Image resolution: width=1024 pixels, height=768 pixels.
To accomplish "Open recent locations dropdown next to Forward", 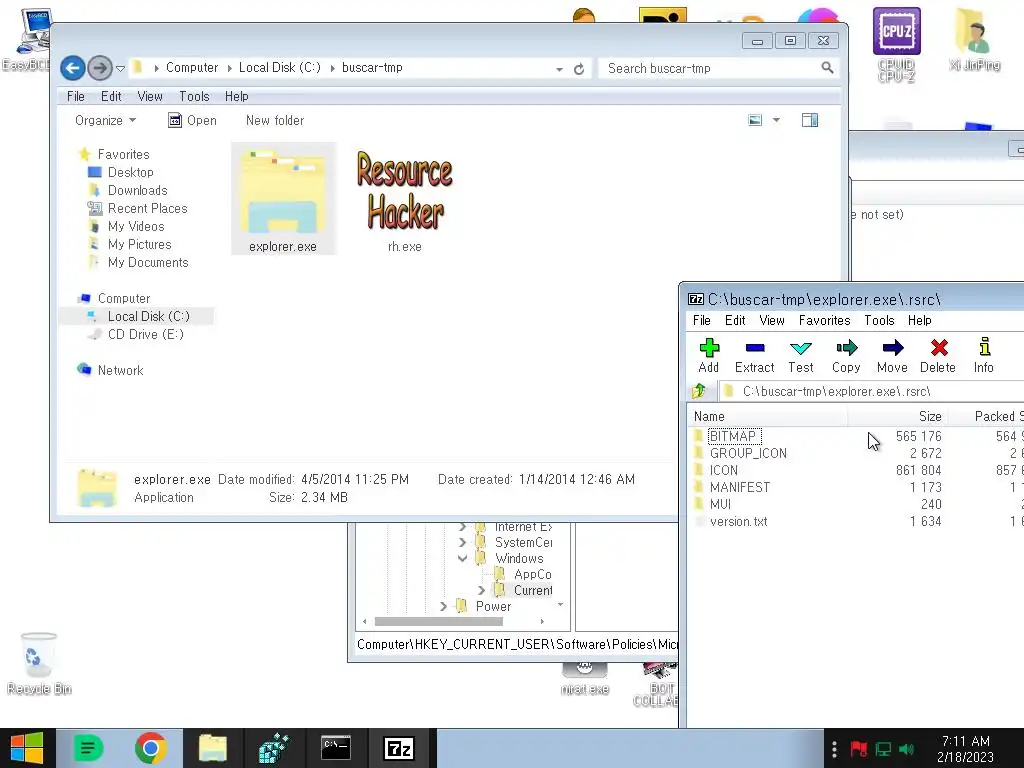I will click(x=120, y=68).
